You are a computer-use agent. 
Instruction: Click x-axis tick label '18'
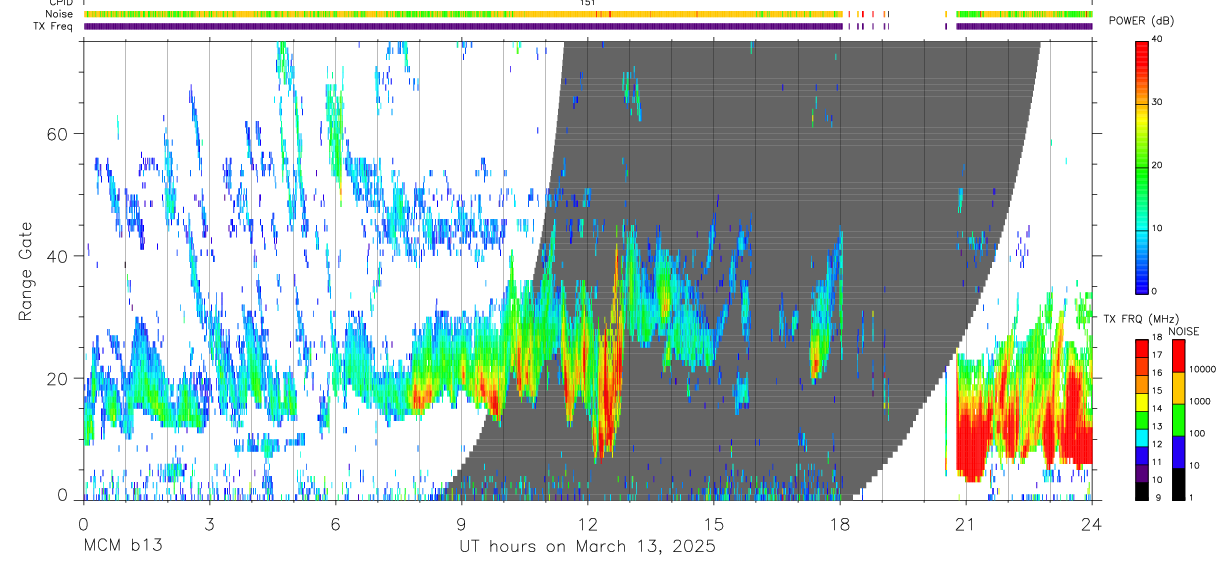(839, 523)
